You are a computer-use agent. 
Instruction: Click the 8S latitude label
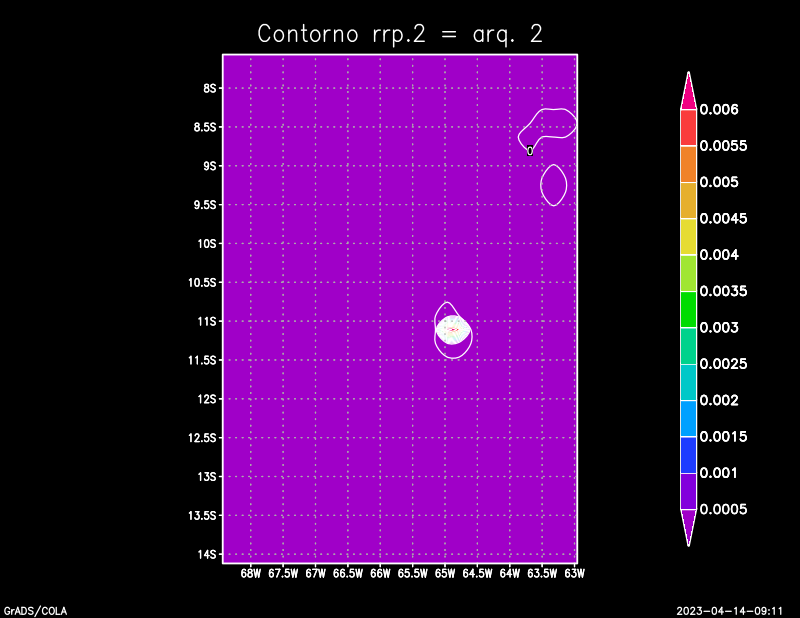click(x=210, y=88)
